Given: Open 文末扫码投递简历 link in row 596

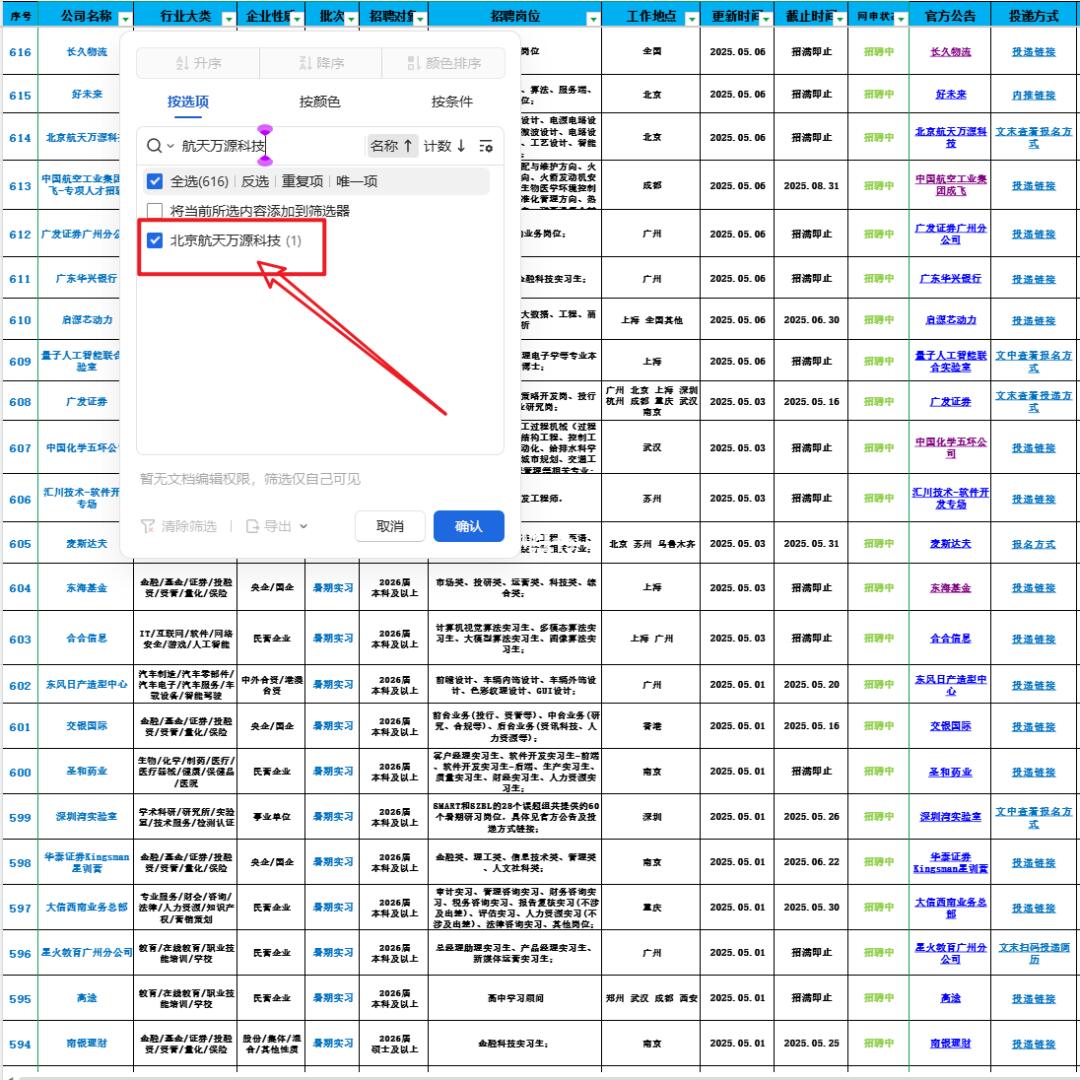Looking at the screenshot, I should coord(1033,953).
